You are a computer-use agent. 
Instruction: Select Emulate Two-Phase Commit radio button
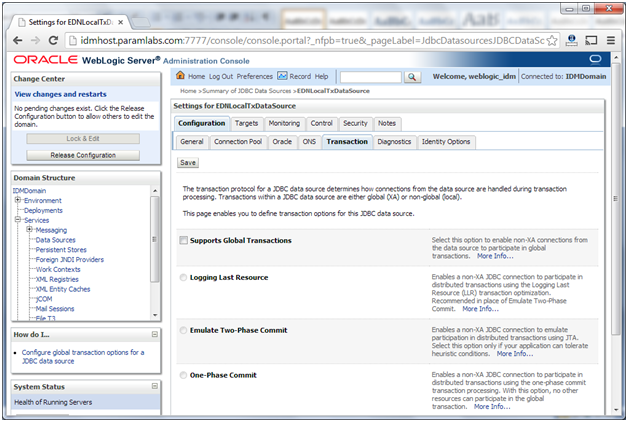coord(183,330)
